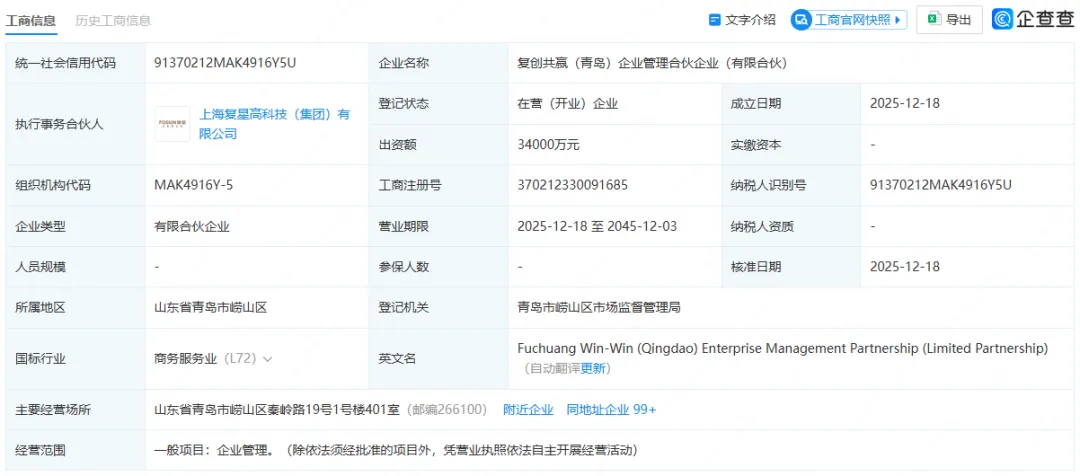Click the 工商官网快照 snapshot icon
1080x476 pixels.
click(801, 20)
